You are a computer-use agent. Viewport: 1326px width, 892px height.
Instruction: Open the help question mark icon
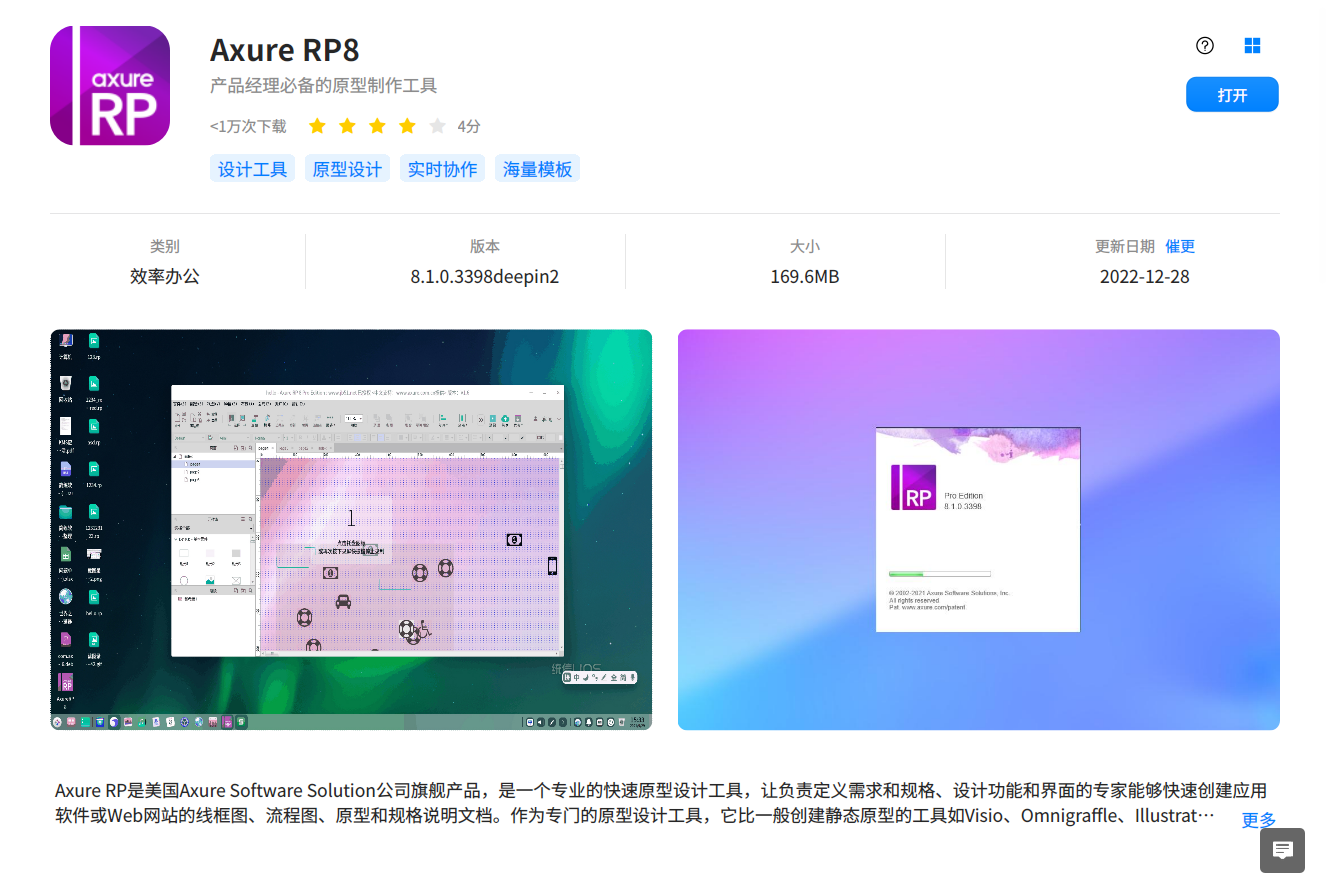click(x=1205, y=45)
